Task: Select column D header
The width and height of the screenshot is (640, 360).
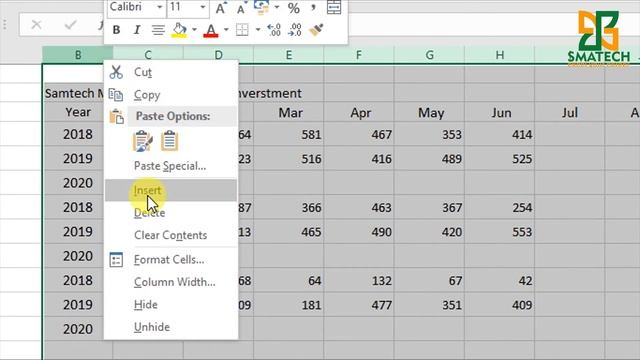Action: 218,55
